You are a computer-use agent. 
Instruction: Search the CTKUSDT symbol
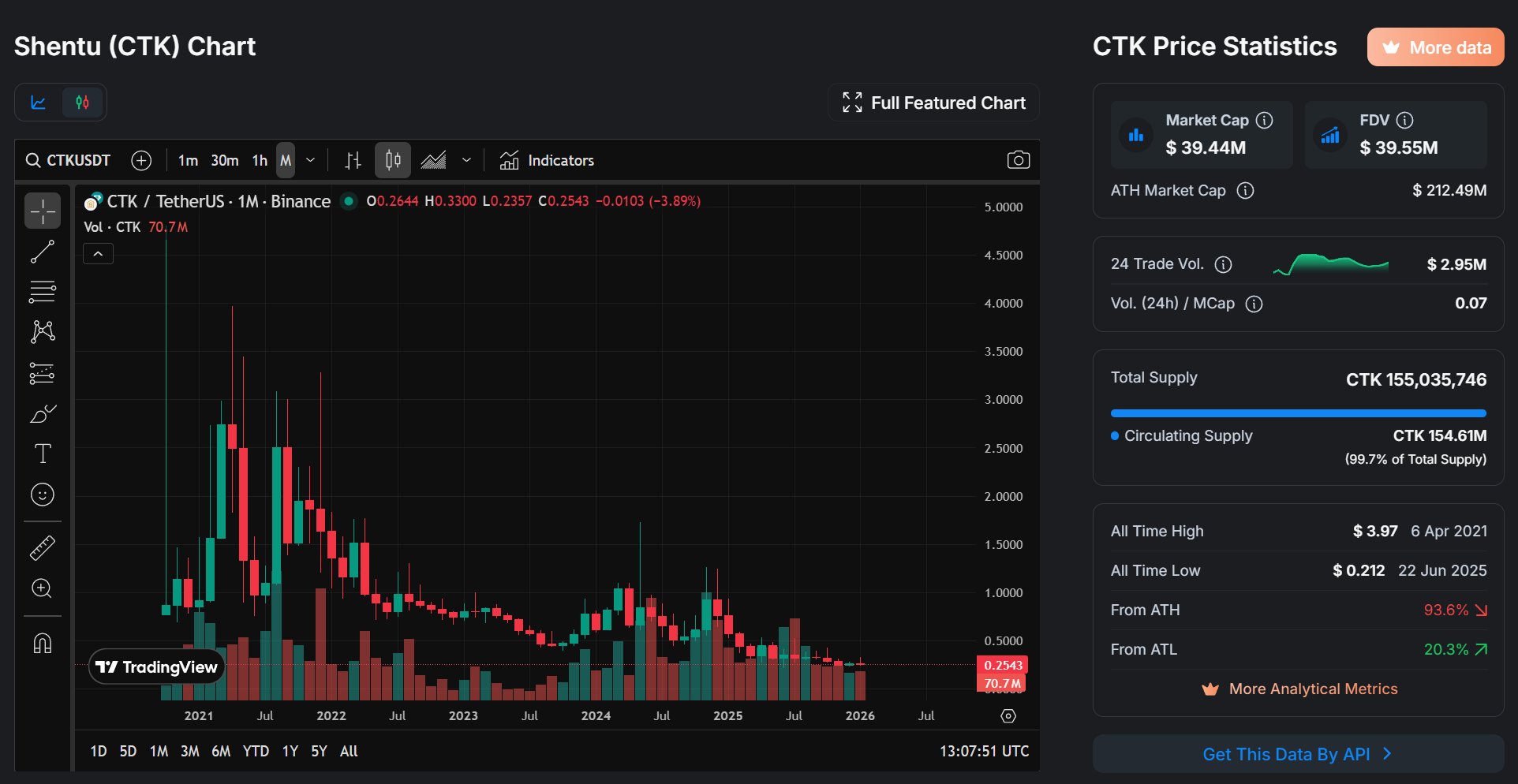[x=68, y=160]
